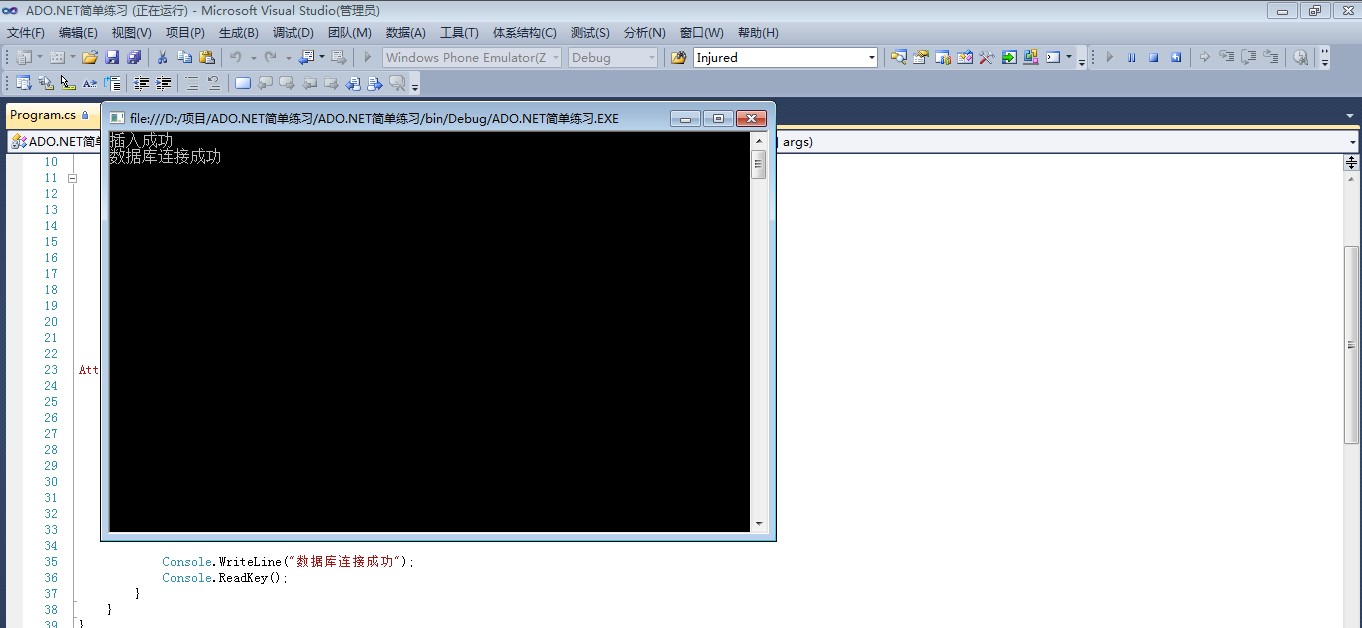The height and width of the screenshot is (628, 1362).
Task: Pause the running debug session
Action: click(x=1131, y=58)
